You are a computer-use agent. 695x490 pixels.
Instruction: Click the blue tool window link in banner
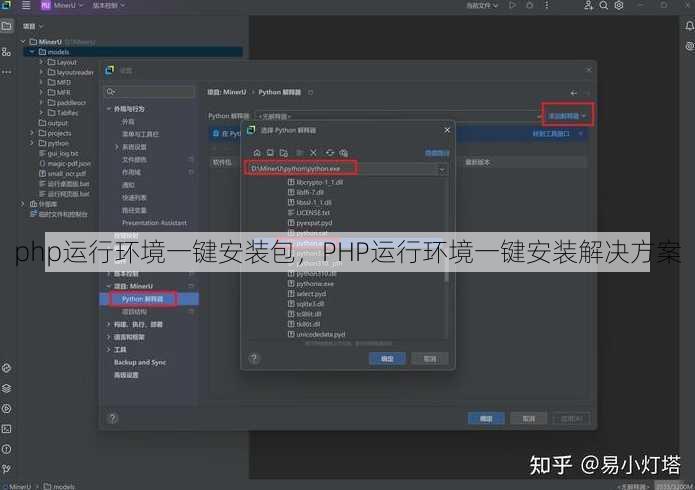coord(551,133)
